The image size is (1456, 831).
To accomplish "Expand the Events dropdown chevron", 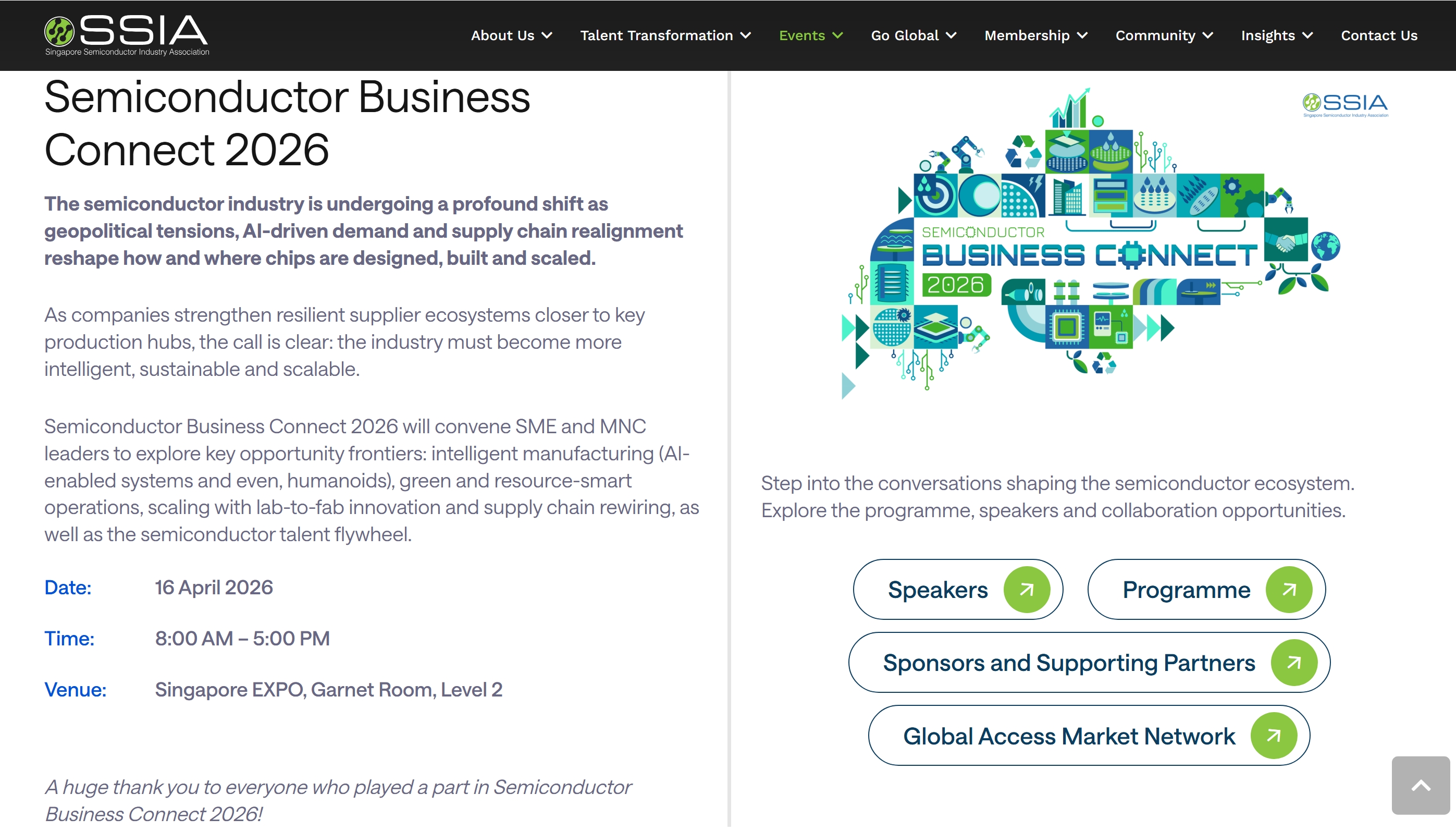I will click(837, 35).
